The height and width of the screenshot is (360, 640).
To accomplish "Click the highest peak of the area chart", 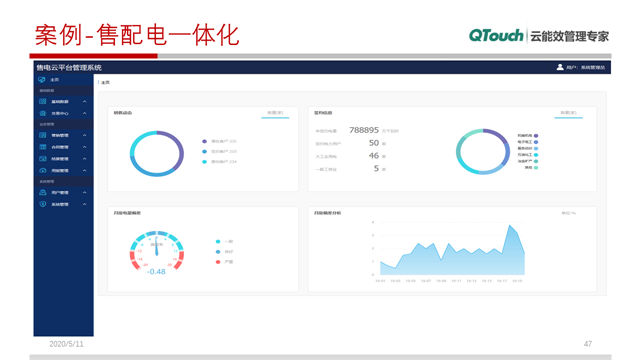I will tap(509, 225).
